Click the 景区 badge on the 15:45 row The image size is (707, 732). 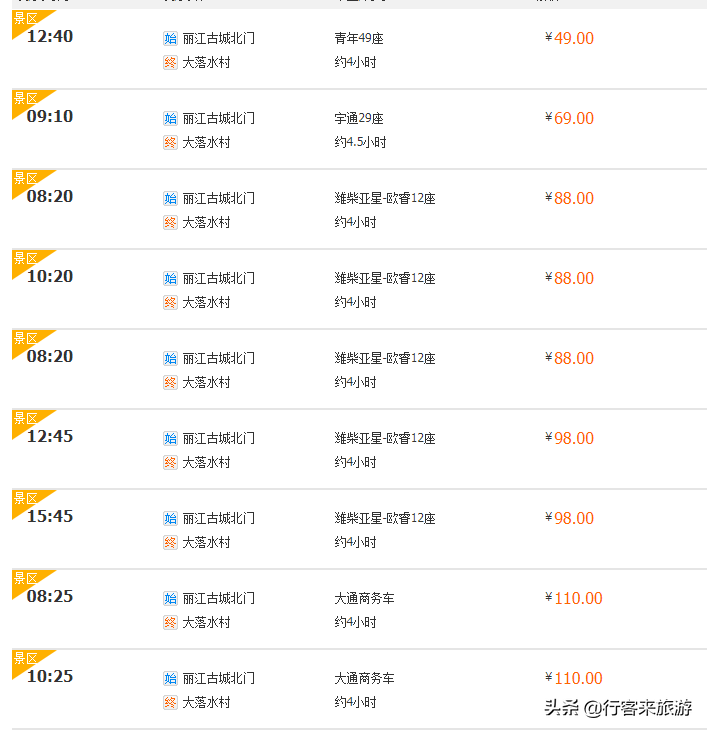point(26,499)
